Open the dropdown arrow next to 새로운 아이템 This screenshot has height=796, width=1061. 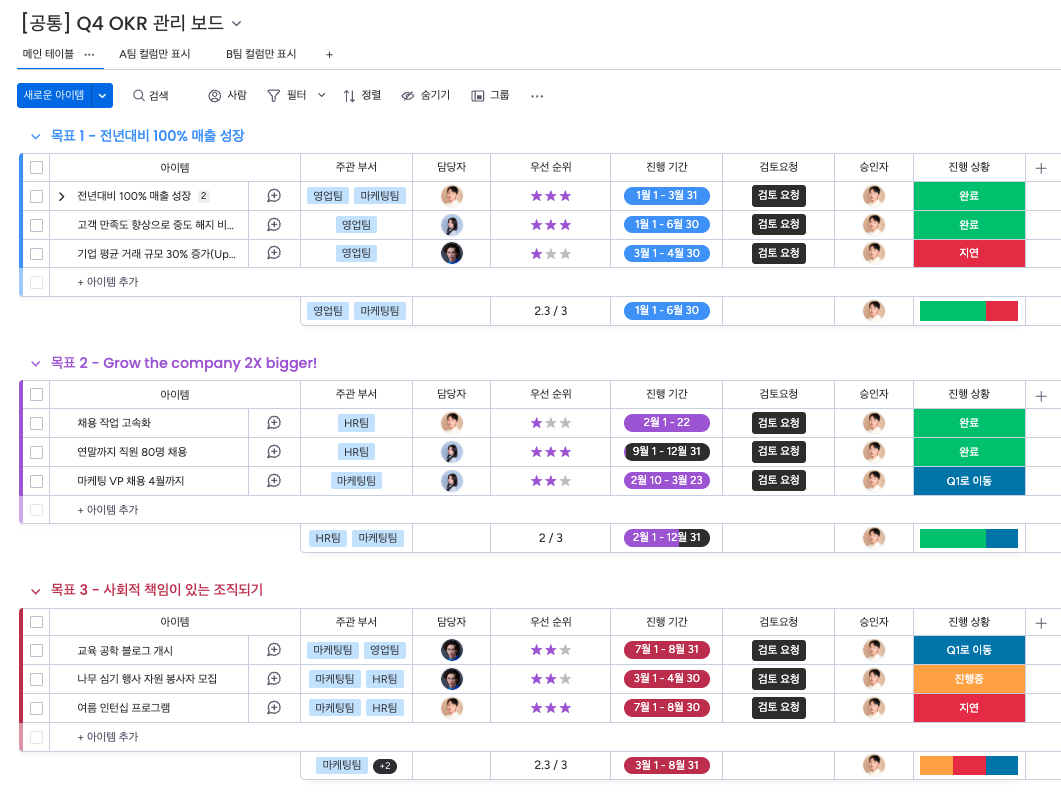point(104,95)
